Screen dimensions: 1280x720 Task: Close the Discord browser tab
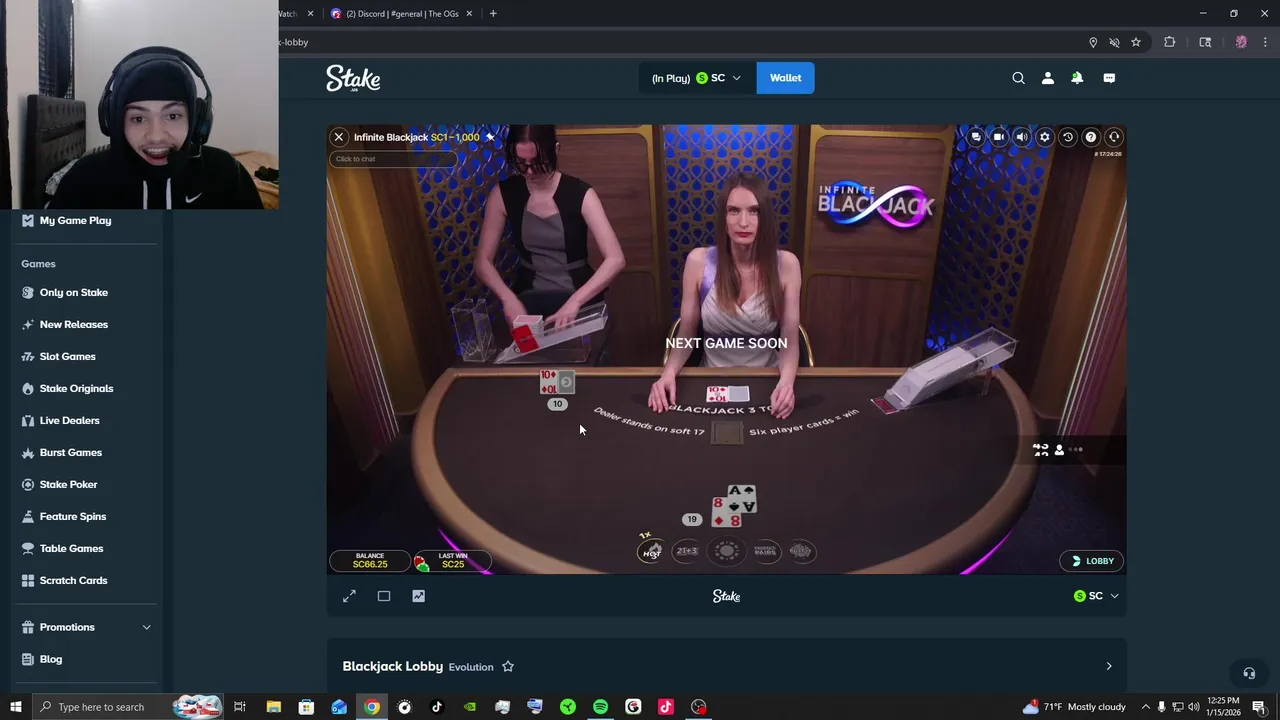(x=469, y=14)
